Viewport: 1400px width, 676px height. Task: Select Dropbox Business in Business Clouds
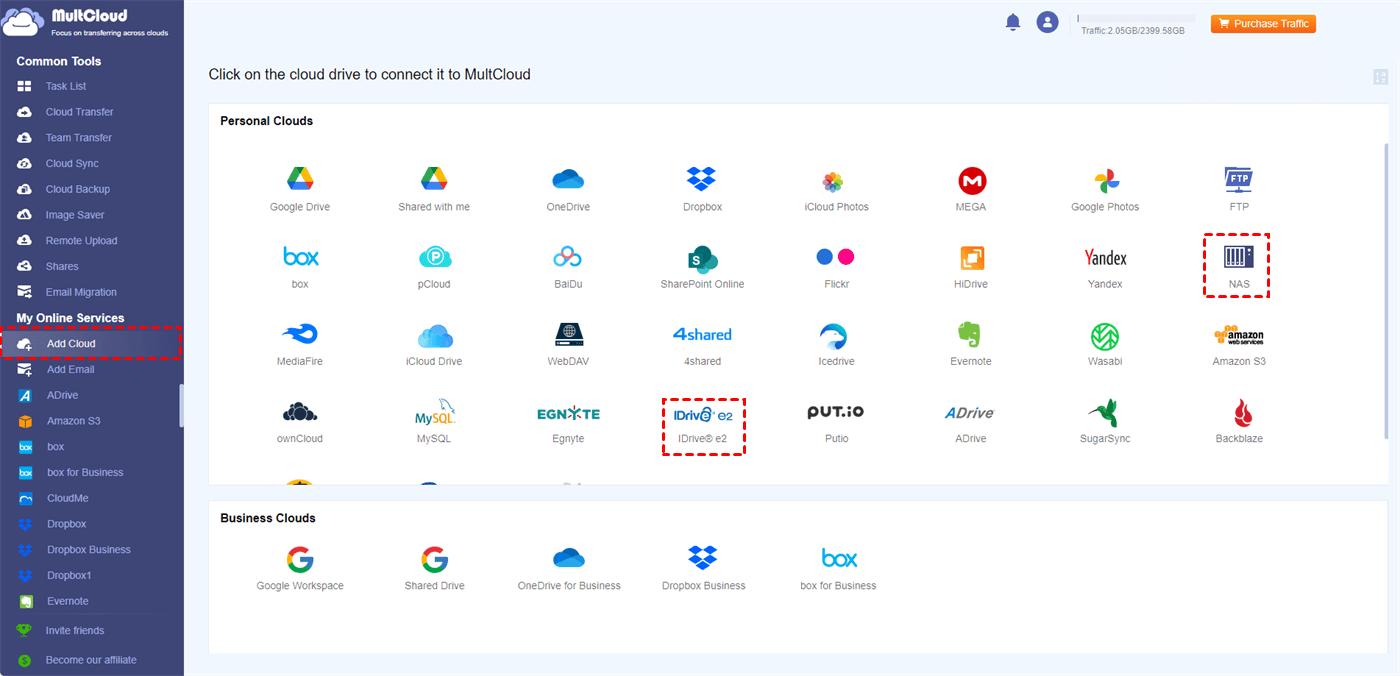703,558
